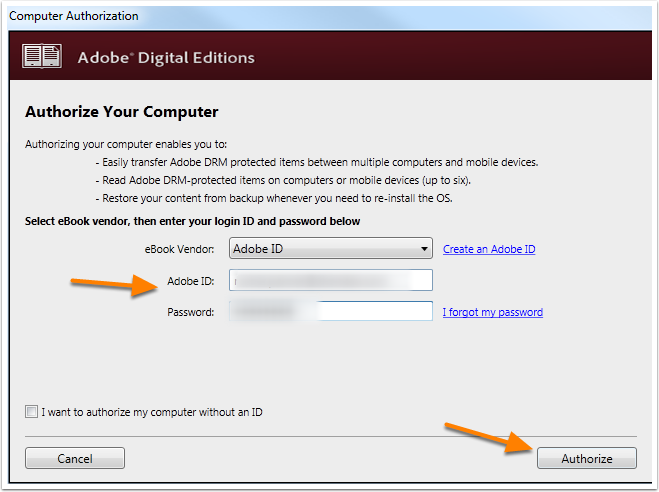
Task: Click the 'eBook Vendor:' field label
Action: point(179,249)
